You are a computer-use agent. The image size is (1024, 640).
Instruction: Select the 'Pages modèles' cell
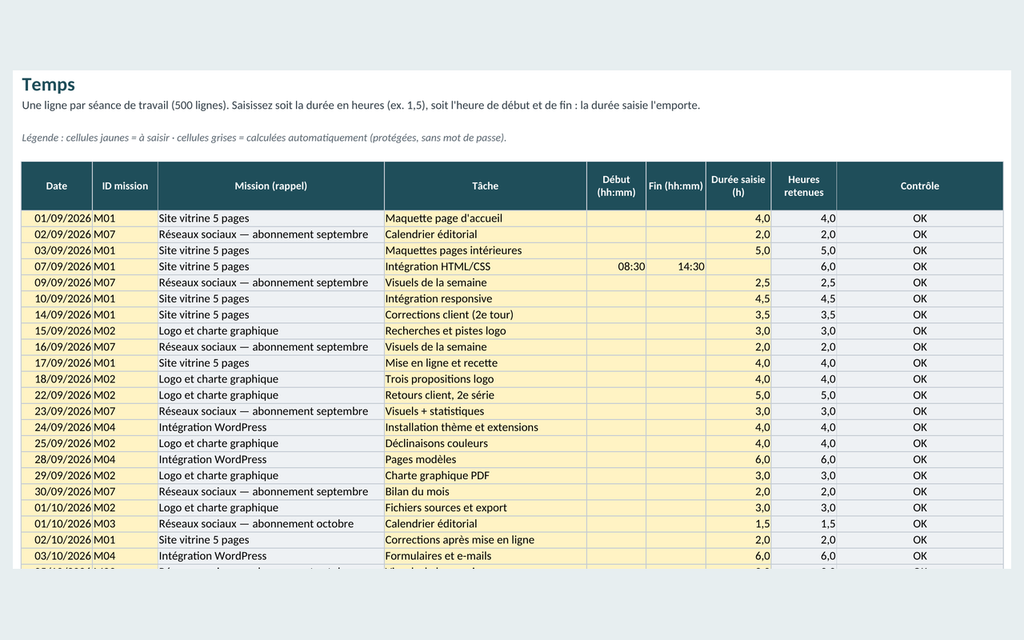(x=485, y=460)
